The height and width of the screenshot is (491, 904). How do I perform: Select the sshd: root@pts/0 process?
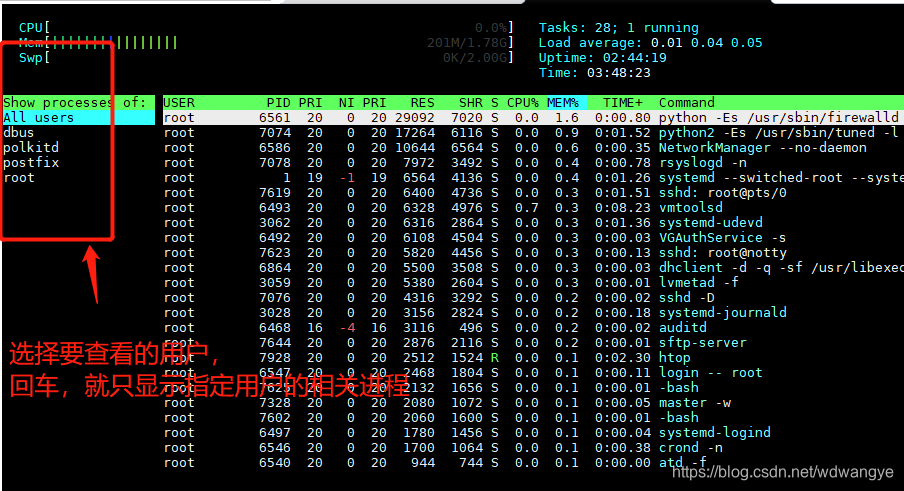[533, 192]
